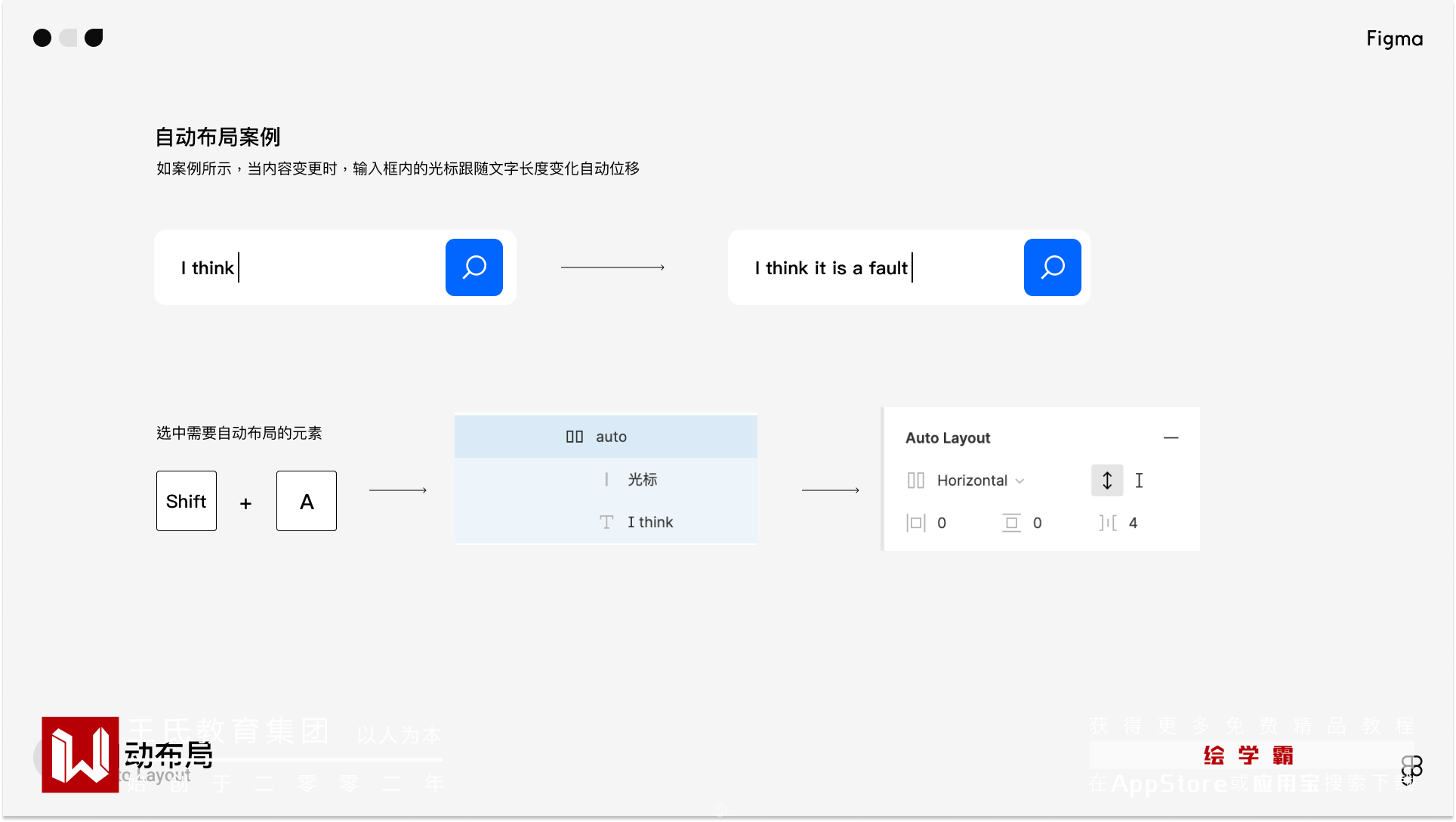Screen dimensions: 1456x822
Task: Click the left blue search button
Action: tap(474, 267)
